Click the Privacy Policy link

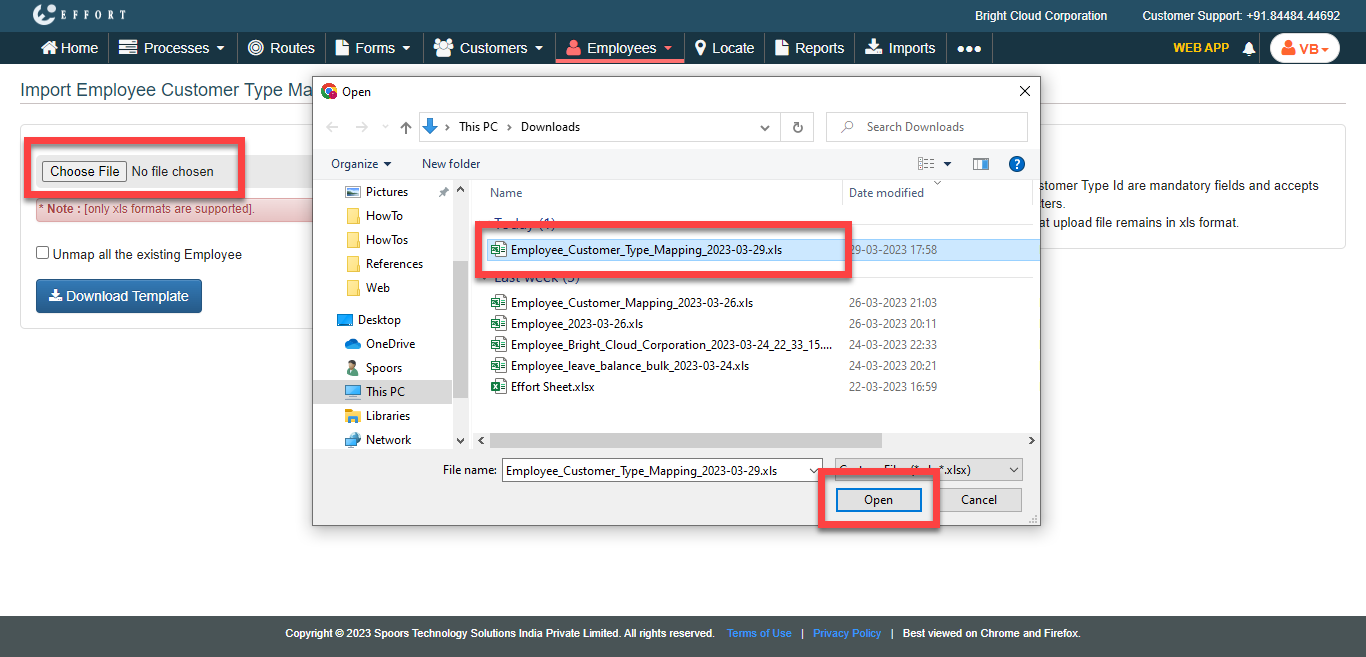(x=846, y=633)
